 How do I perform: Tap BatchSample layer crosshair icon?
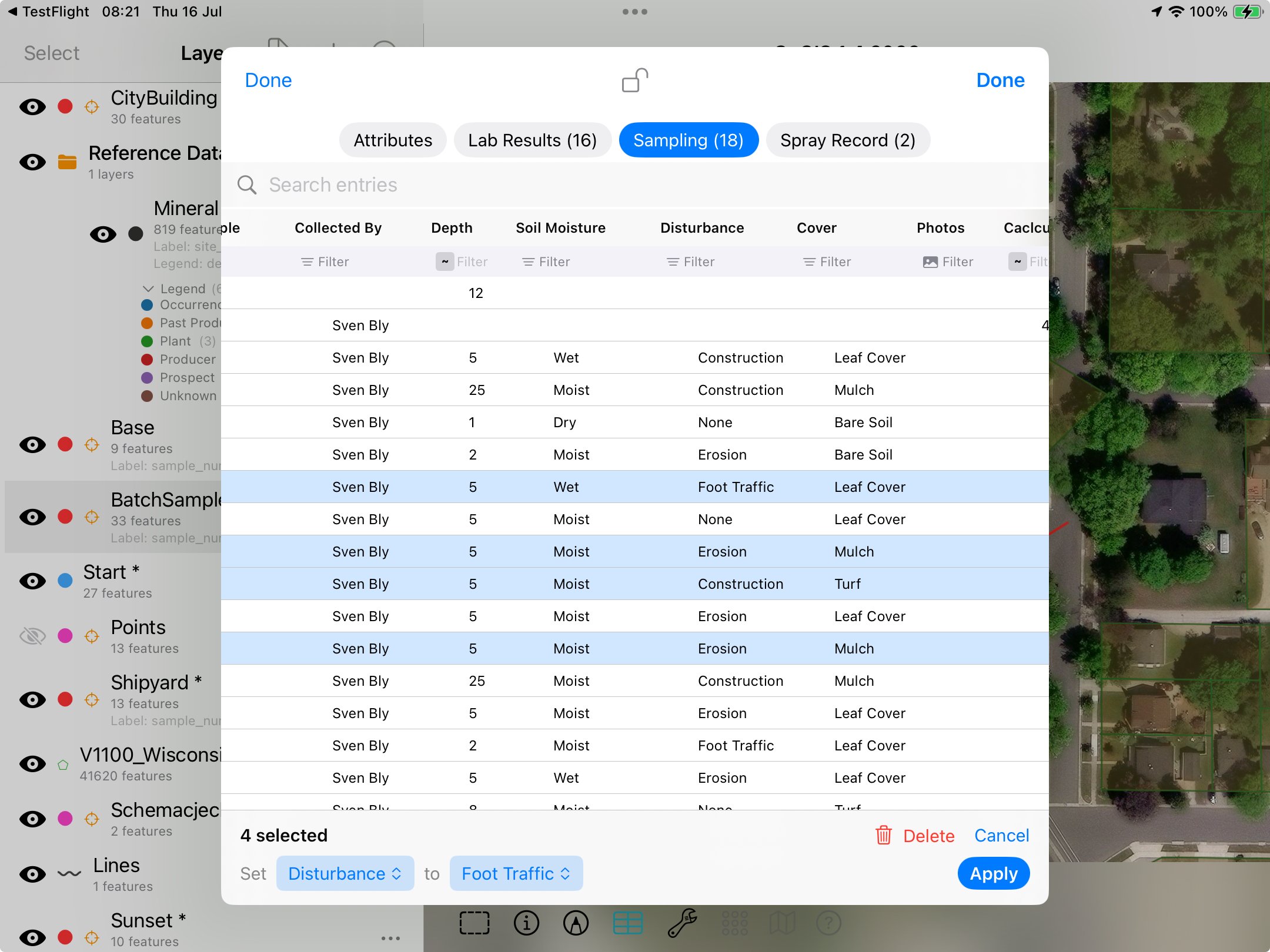click(92, 517)
